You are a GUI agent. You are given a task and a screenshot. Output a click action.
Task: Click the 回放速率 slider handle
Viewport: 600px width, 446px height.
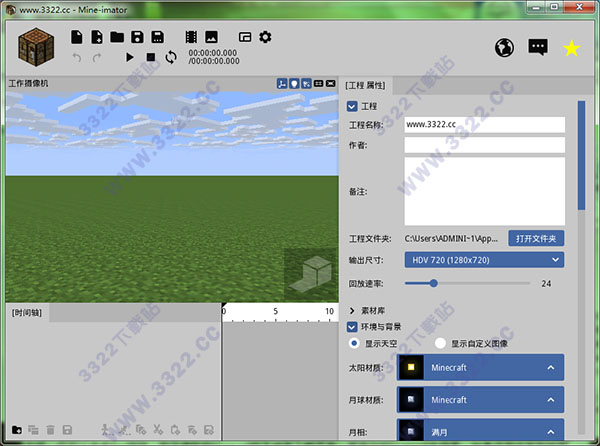tap(433, 283)
